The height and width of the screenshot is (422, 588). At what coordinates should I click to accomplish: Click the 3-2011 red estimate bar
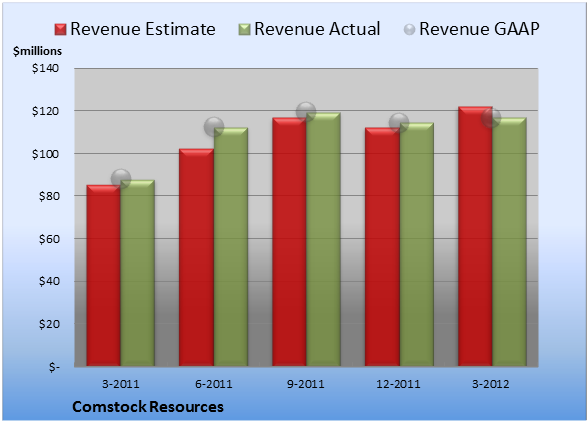point(104,276)
